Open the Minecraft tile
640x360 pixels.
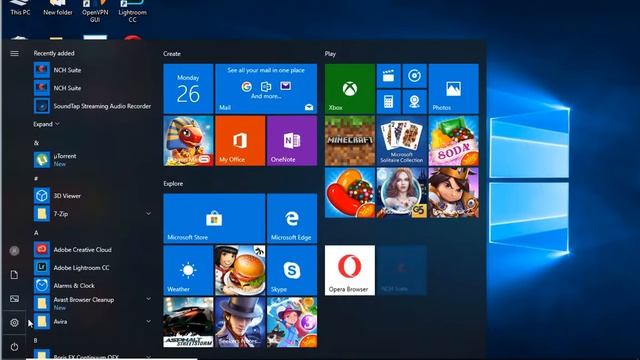tap(350, 141)
